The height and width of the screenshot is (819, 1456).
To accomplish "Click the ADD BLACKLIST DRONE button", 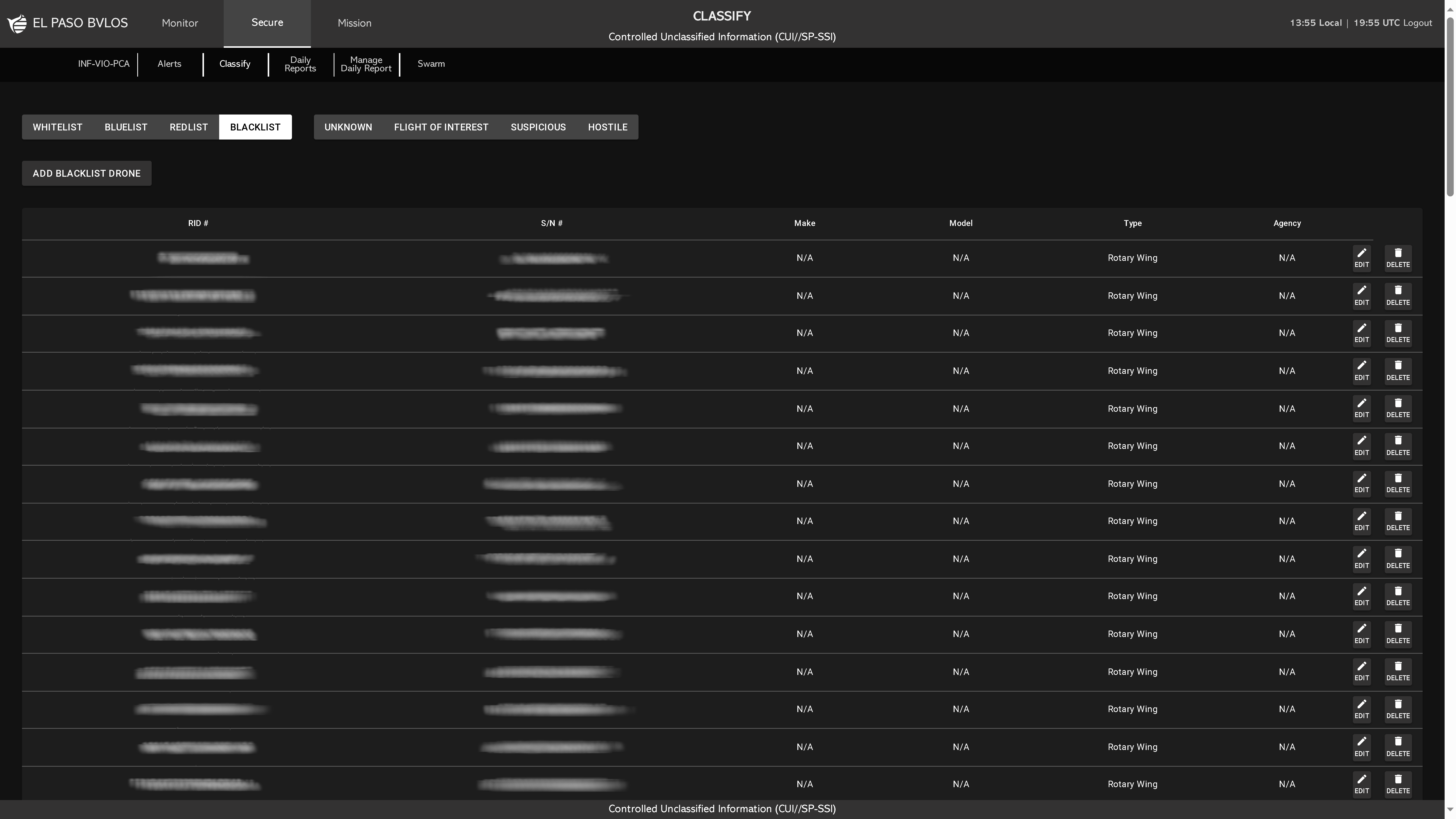I will point(86,173).
